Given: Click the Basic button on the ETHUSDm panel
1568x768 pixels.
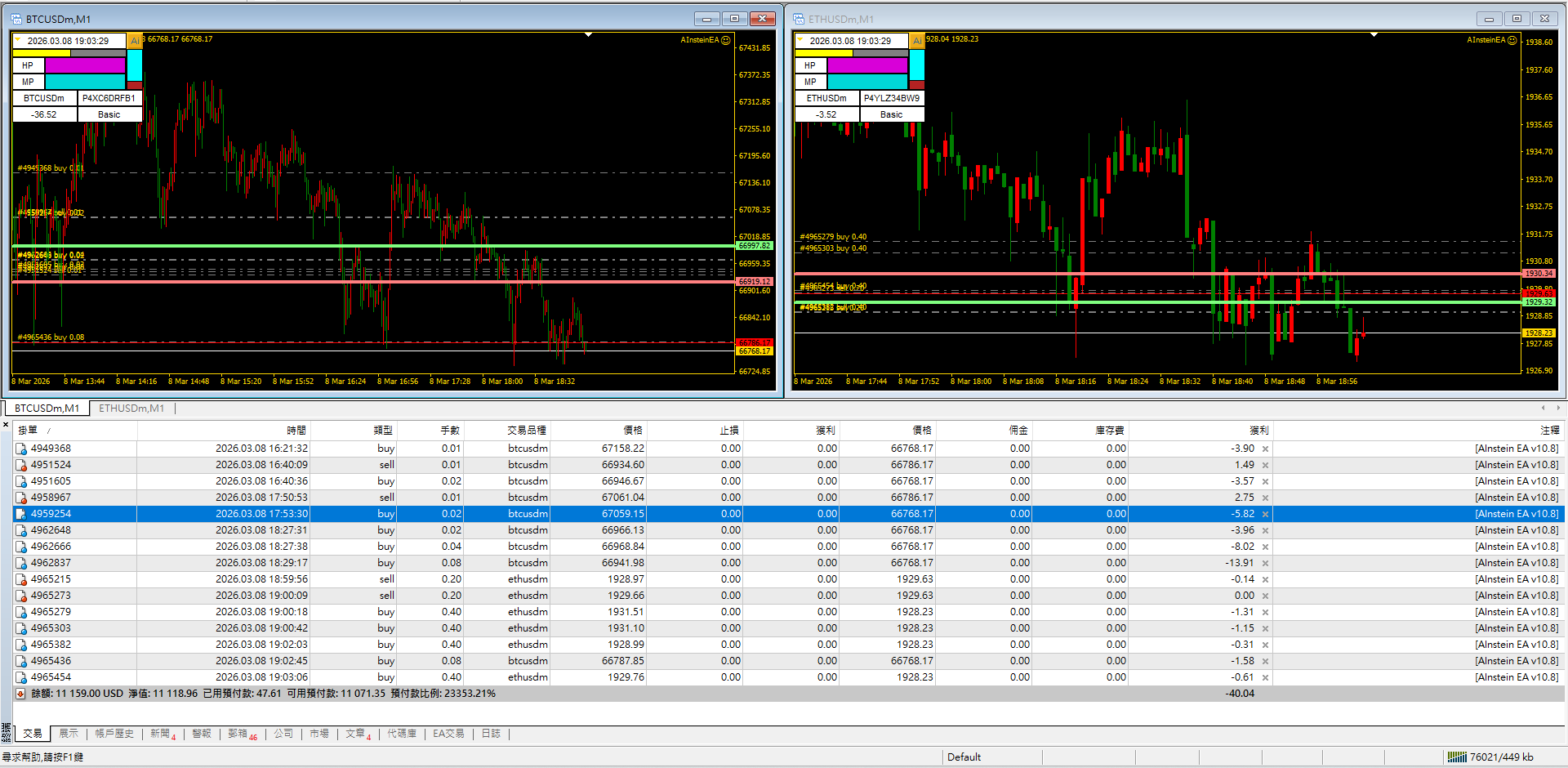Looking at the screenshot, I should pyautogui.click(x=891, y=114).
